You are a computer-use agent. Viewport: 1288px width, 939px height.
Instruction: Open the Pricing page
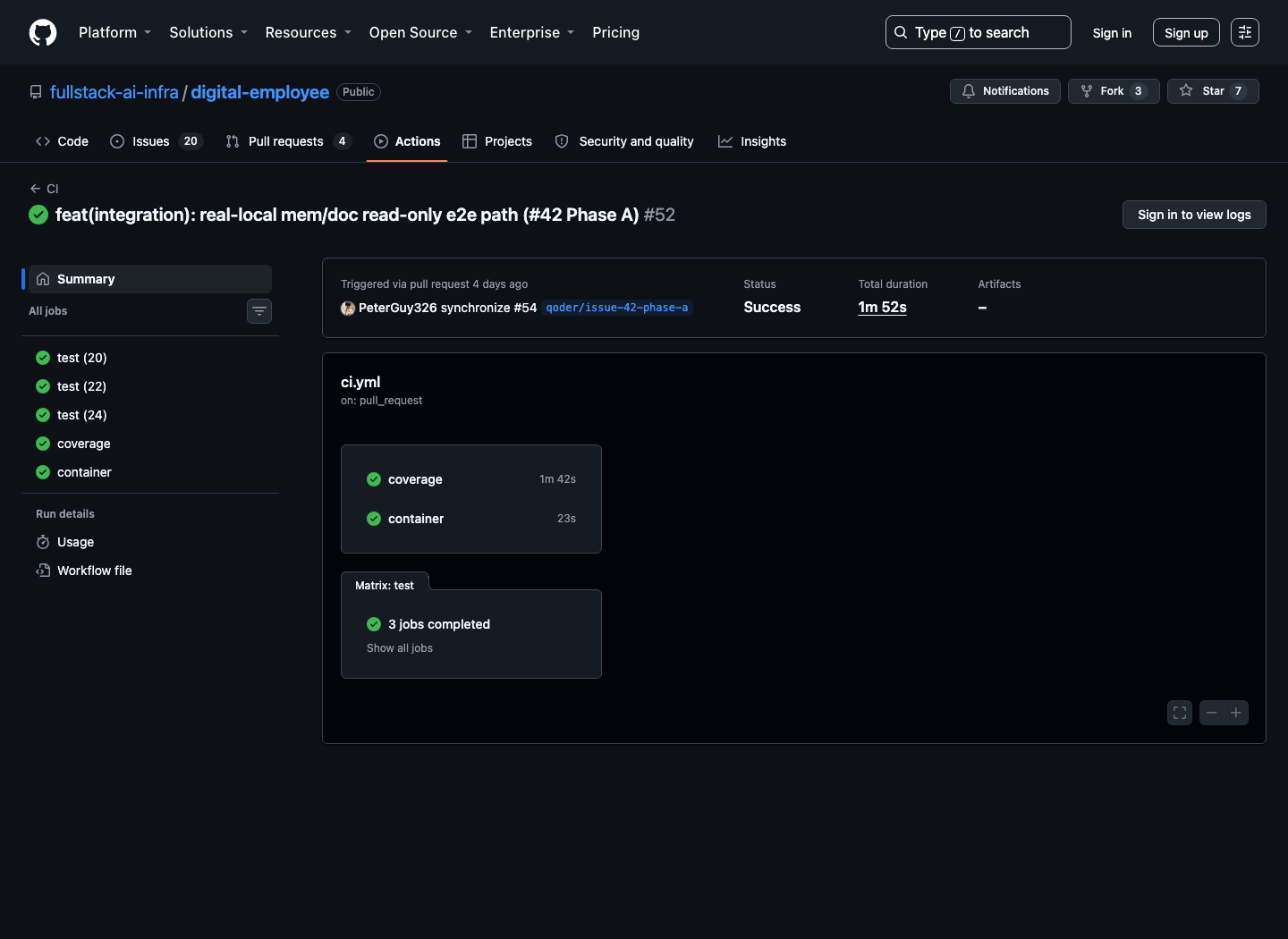[x=616, y=32]
